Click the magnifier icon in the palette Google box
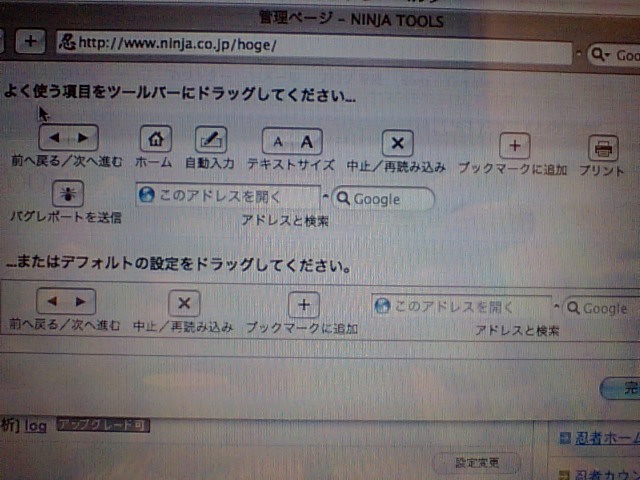Viewport: 640px width, 480px height. (344, 198)
